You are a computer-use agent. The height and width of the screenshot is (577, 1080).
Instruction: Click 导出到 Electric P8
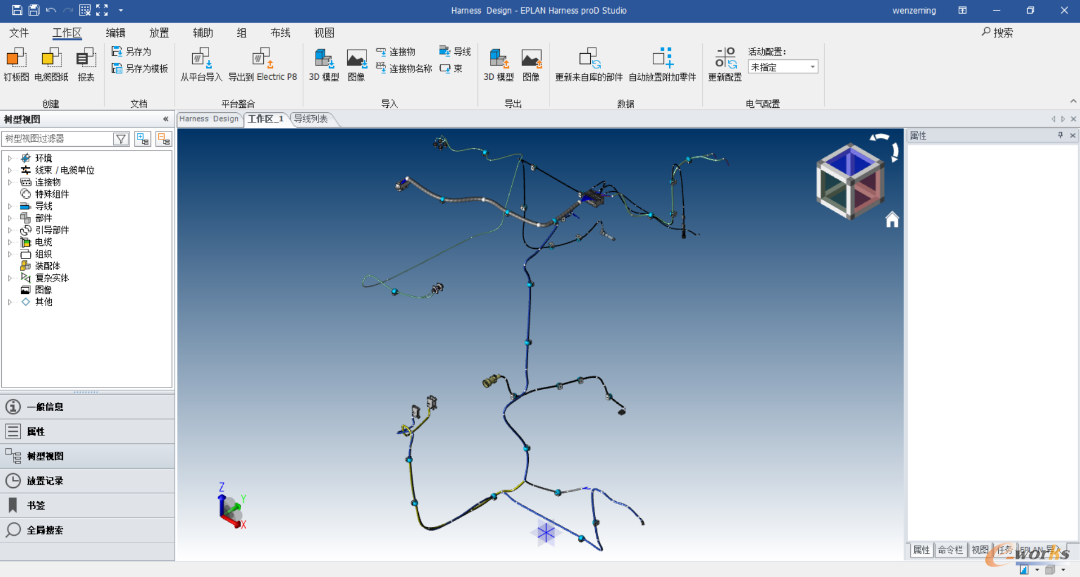pos(262,65)
